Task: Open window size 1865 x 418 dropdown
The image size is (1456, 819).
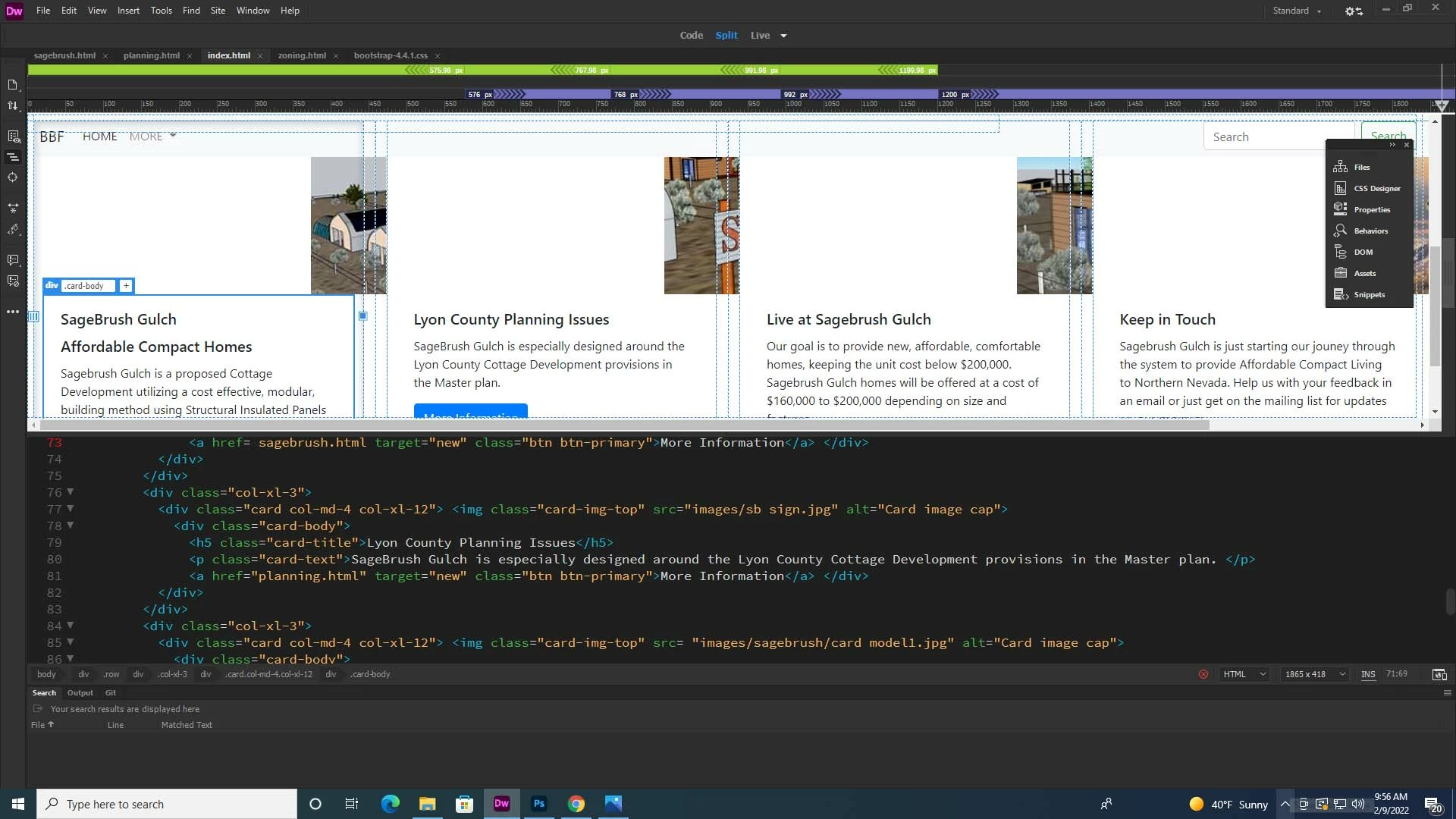Action: tap(1315, 674)
